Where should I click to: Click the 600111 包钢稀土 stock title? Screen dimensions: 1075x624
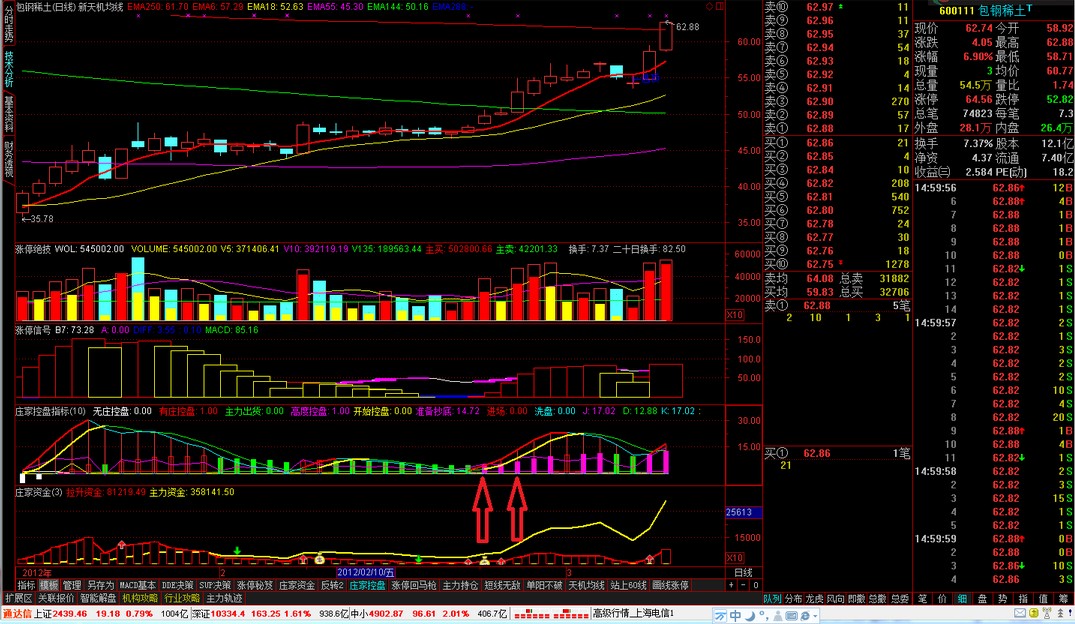pos(985,10)
